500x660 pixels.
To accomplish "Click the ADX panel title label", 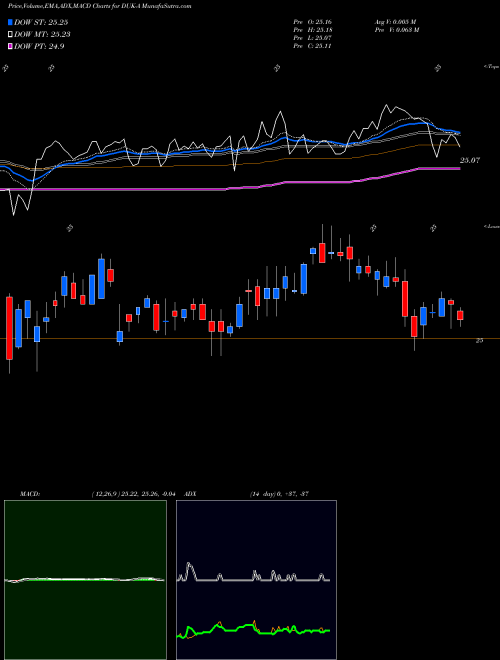I will (190, 493).
